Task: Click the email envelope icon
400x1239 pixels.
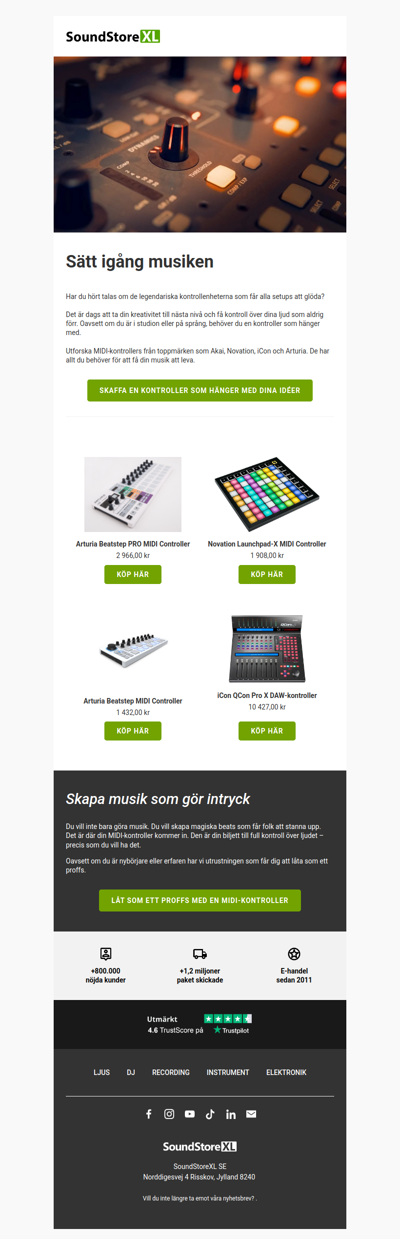Action: [251, 1114]
